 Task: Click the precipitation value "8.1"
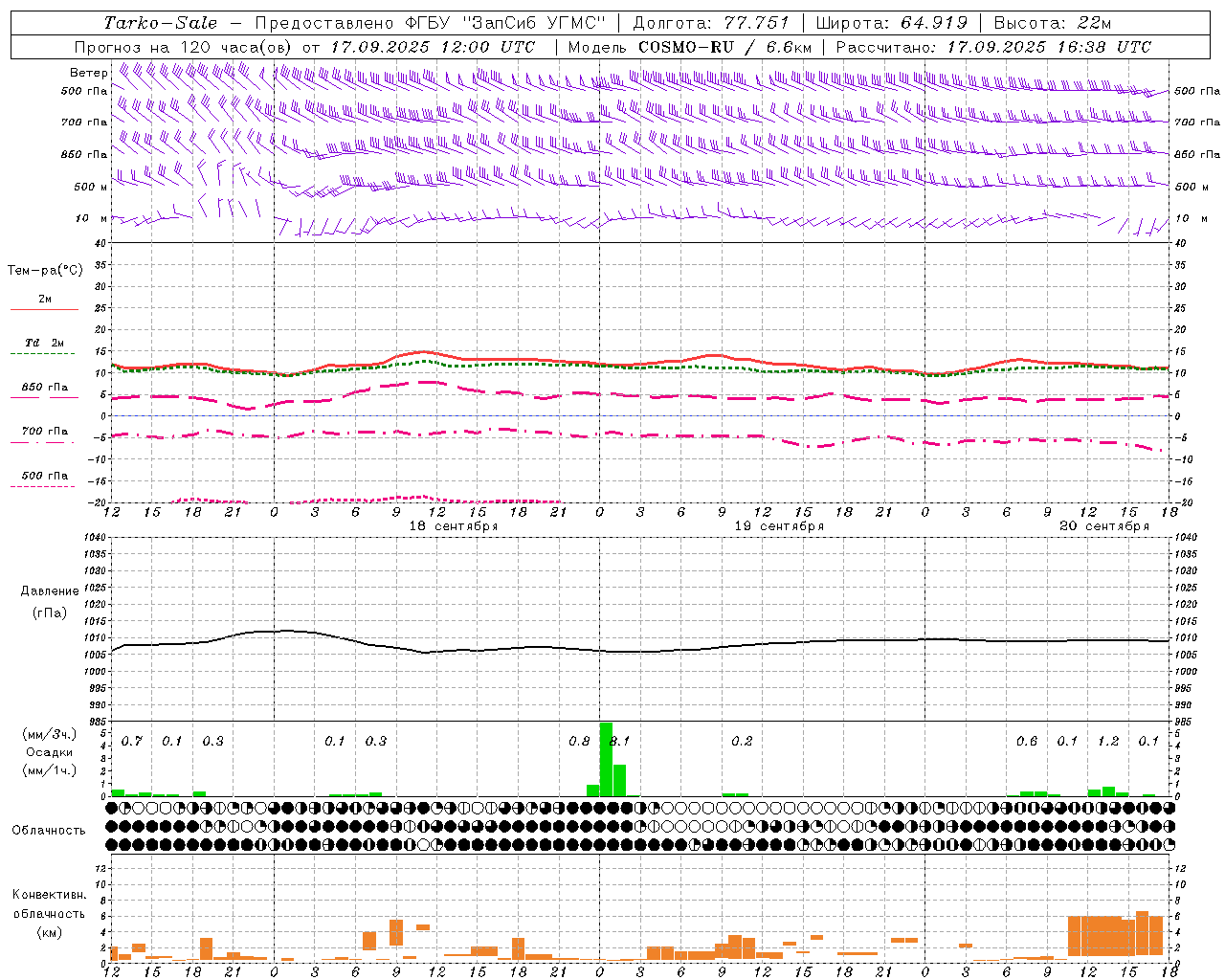point(620,742)
